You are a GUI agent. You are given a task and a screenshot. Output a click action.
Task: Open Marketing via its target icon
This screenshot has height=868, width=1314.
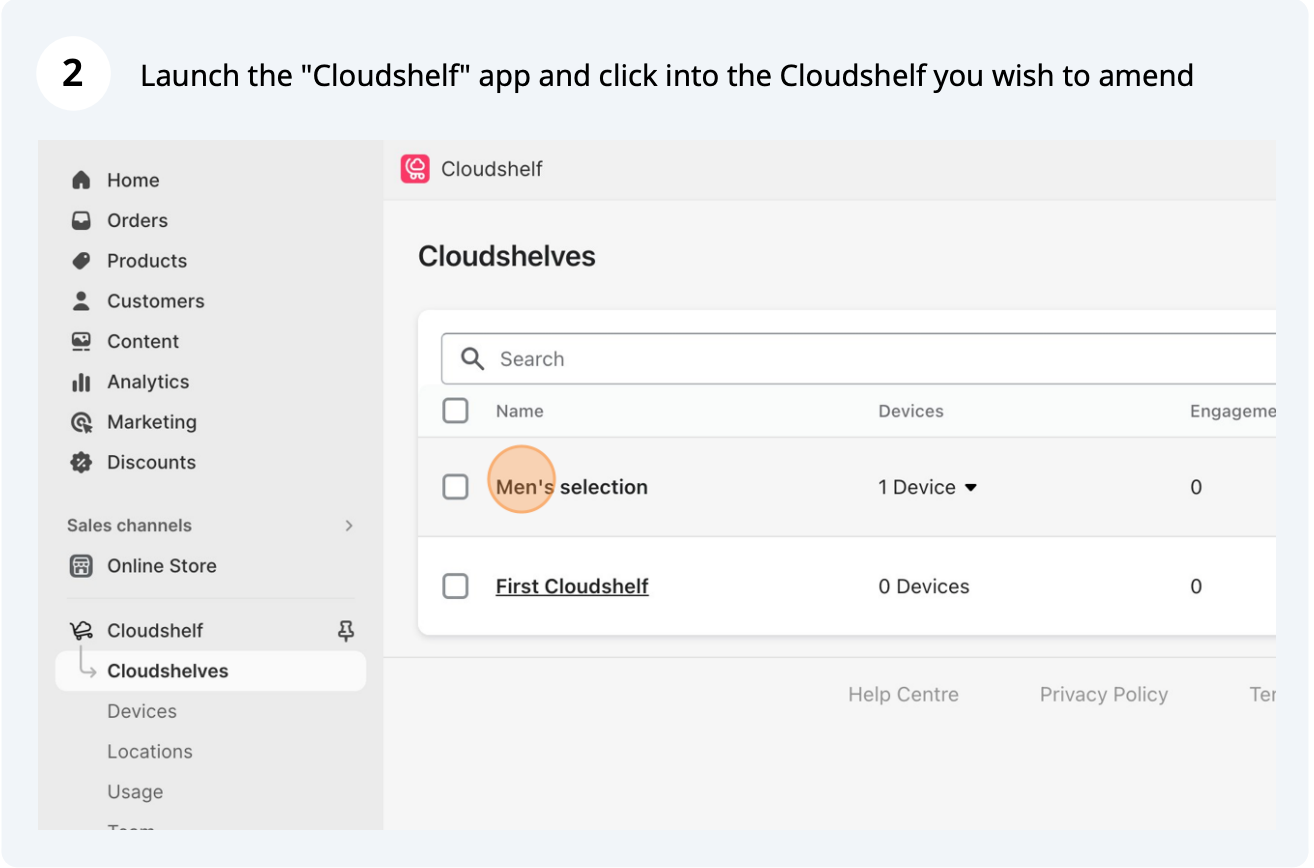pos(81,422)
